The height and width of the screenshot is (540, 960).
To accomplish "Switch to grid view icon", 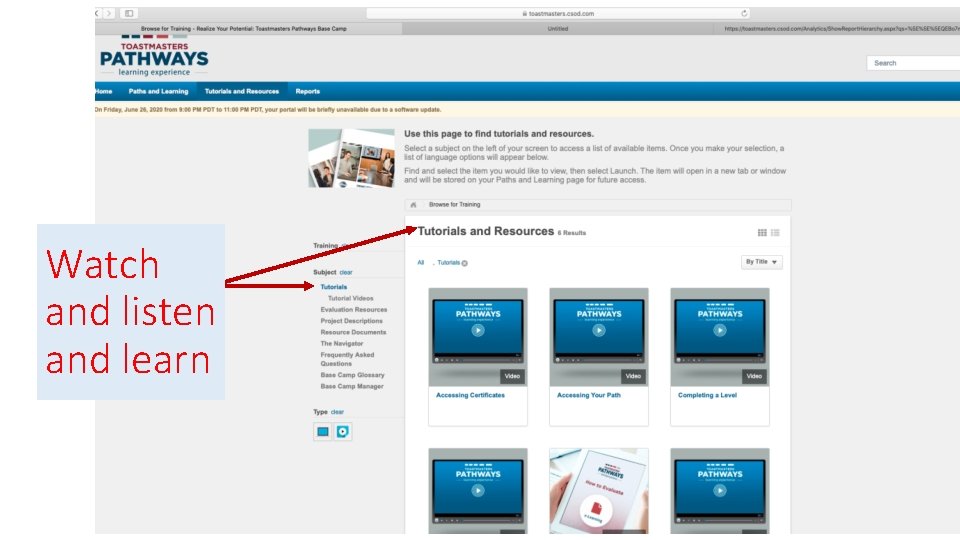I will [x=762, y=233].
